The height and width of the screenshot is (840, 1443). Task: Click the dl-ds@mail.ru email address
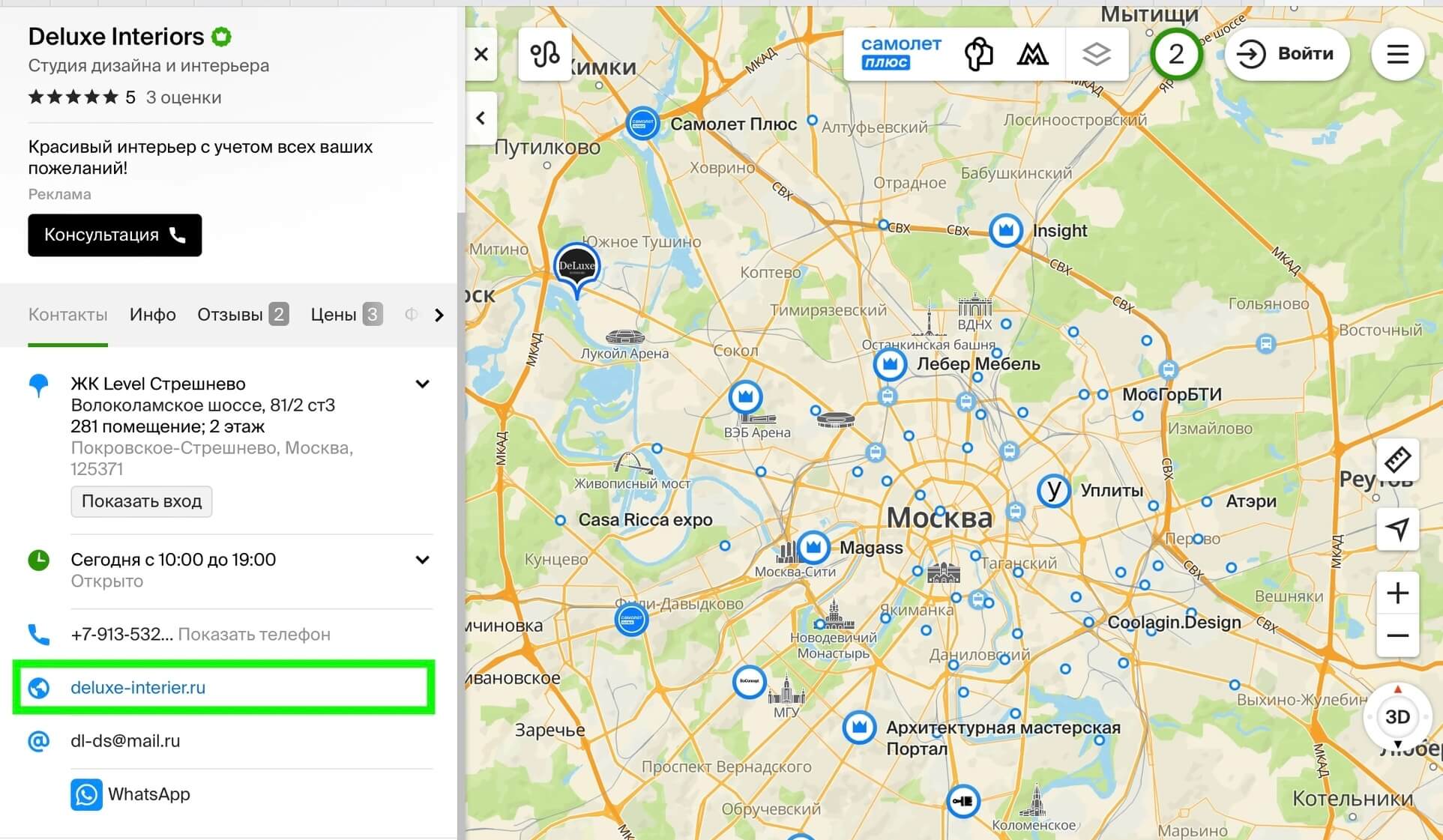coord(125,740)
